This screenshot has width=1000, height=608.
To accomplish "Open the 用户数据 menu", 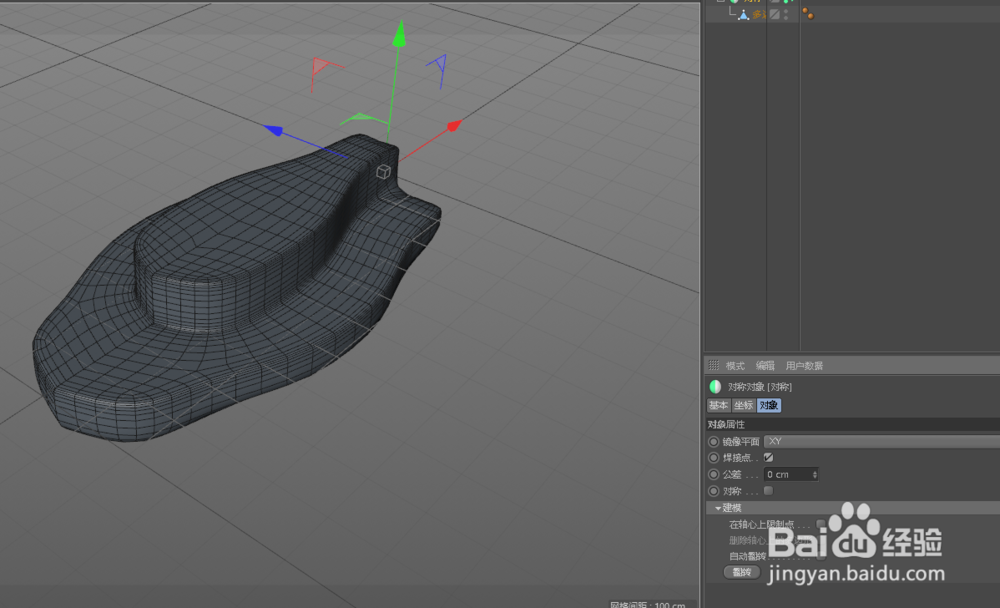I will (x=804, y=366).
